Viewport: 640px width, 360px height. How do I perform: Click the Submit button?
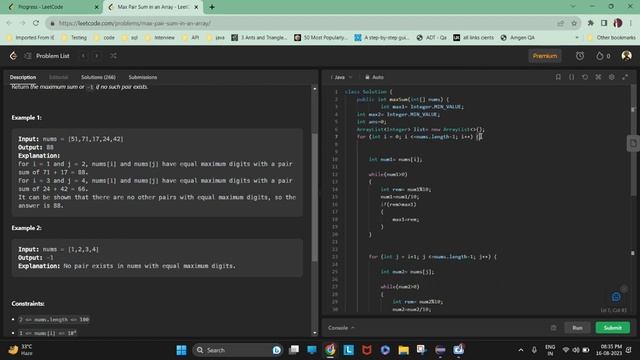click(x=613, y=328)
